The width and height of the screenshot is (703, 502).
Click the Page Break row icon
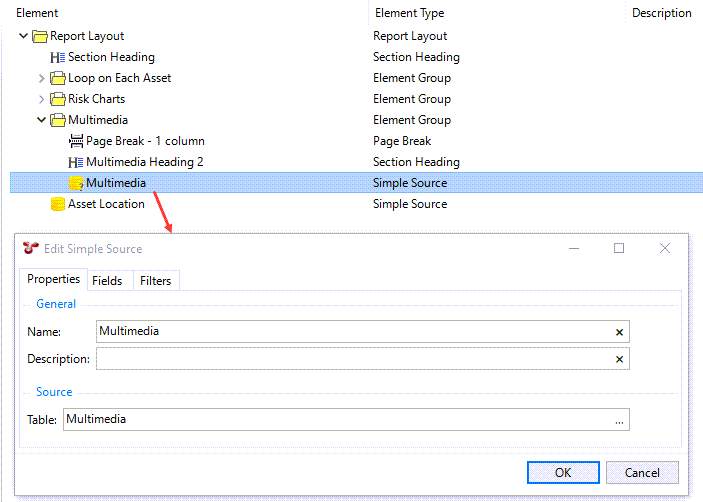click(76, 141)
